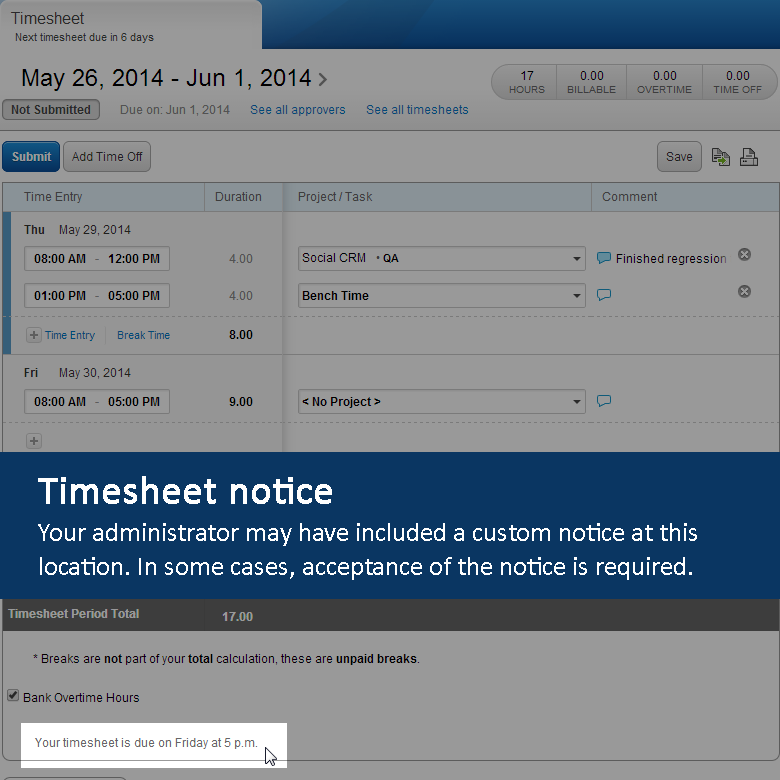The width and height of the screenshot is (780, 780).
Task: Click the 4.00 duration of Social CRM entry
Action: [x=241, y=259]
